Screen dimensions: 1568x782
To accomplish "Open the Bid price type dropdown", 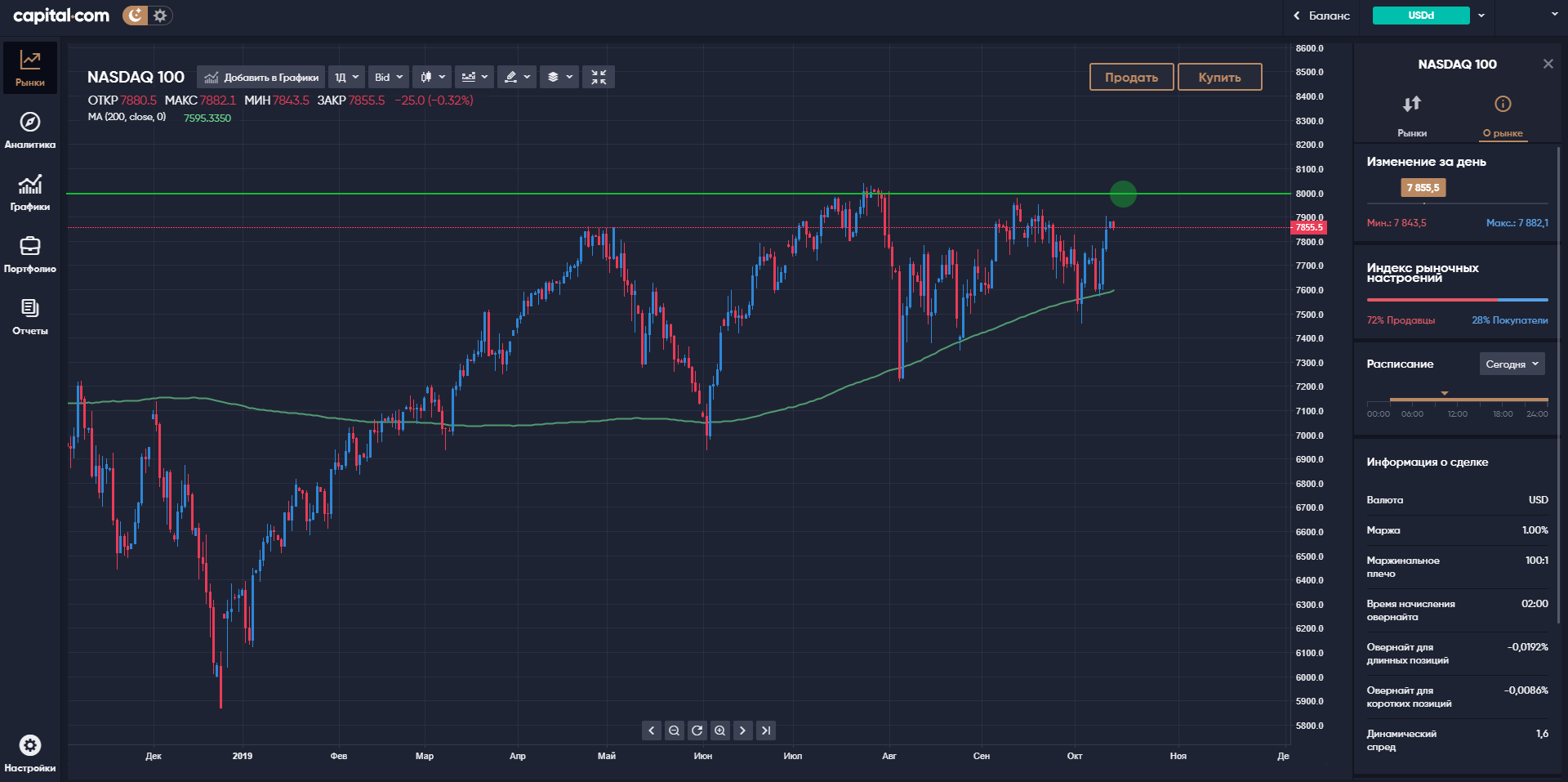I will [x=388, y=77].
